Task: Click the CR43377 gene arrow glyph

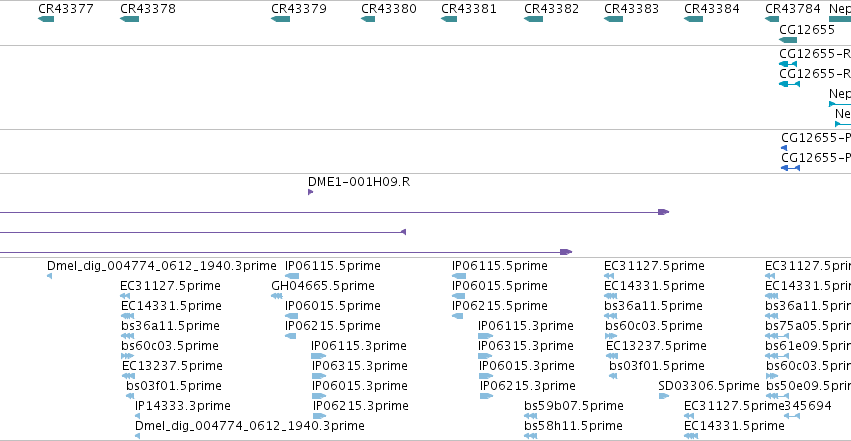Action: (x=46, y=19)
